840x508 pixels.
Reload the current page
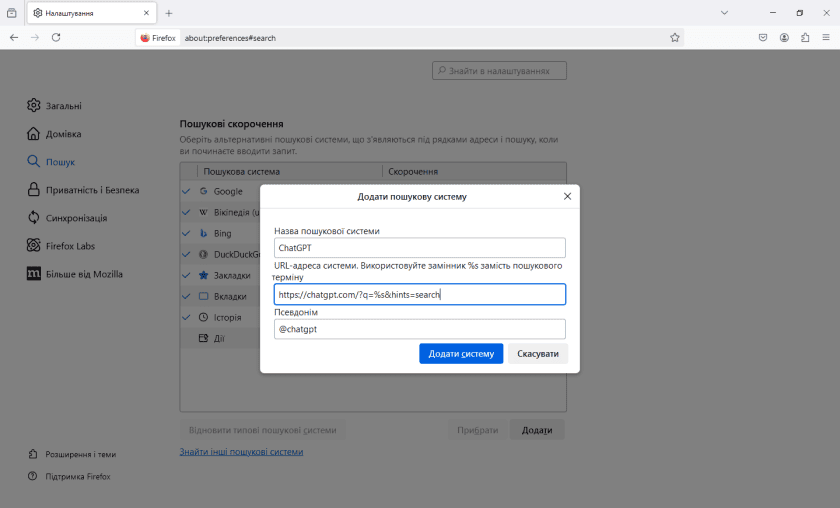pos(56,38)
